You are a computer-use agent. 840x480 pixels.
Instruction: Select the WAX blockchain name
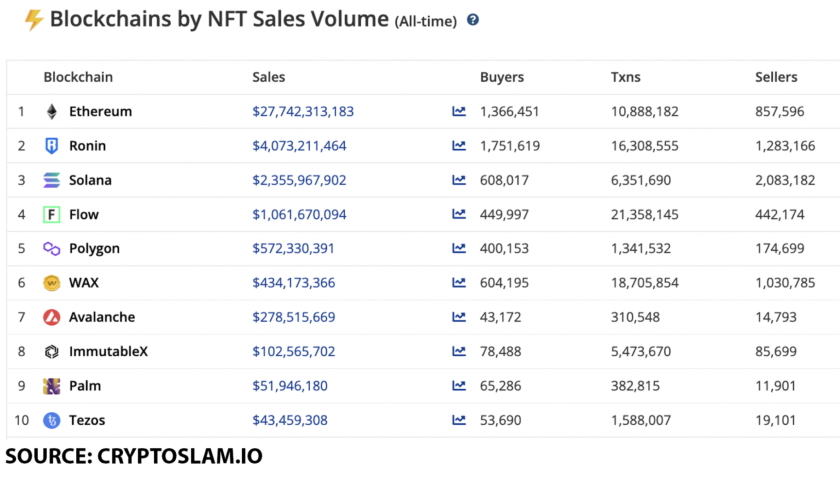click(84, 283)
